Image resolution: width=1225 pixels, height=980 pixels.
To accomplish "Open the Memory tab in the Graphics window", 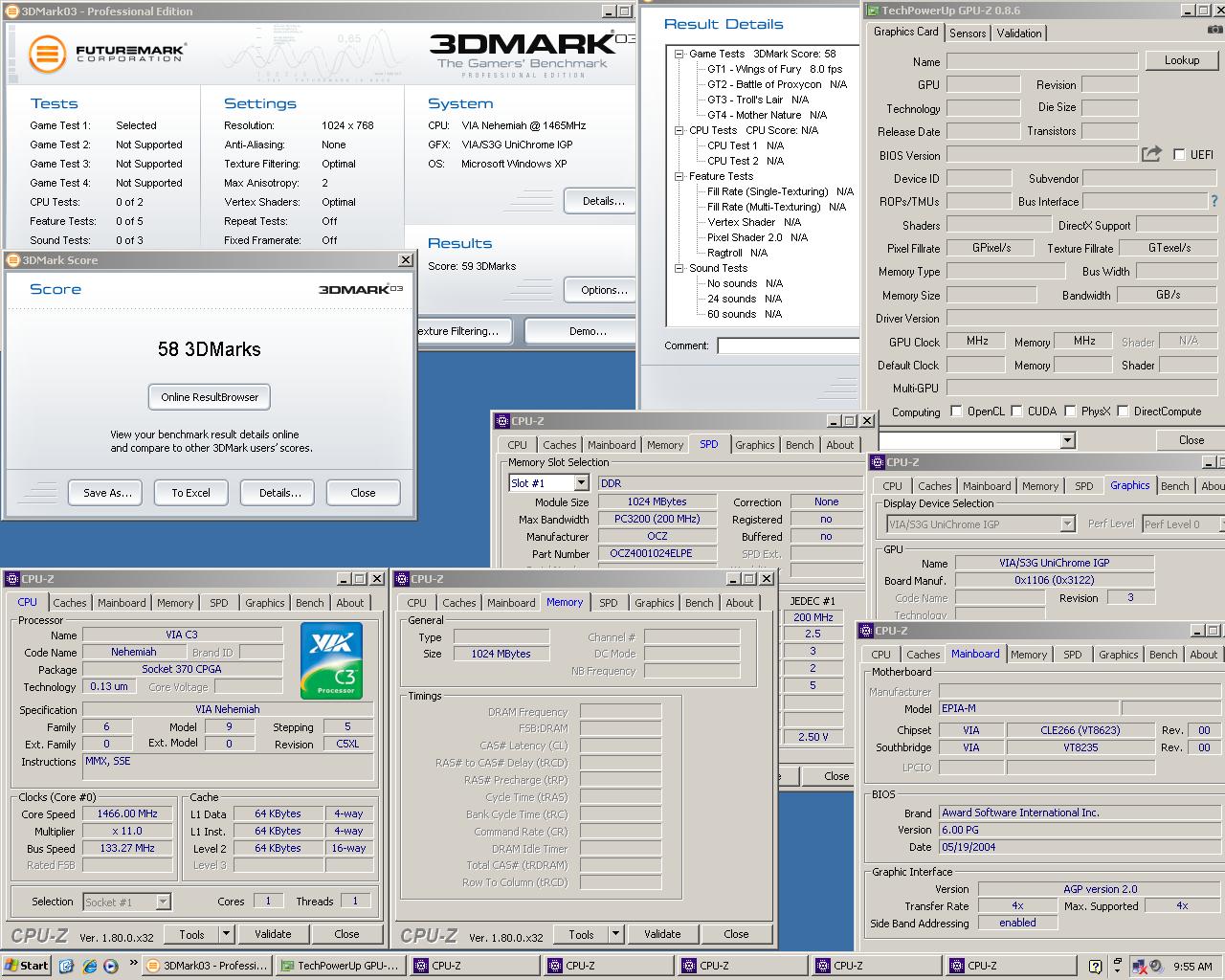I will coord(1040,486).
